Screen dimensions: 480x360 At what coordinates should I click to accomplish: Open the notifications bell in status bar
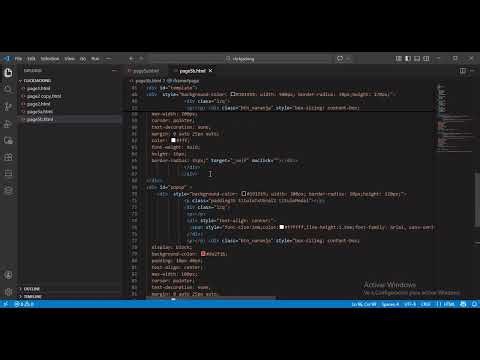(474, 304)
